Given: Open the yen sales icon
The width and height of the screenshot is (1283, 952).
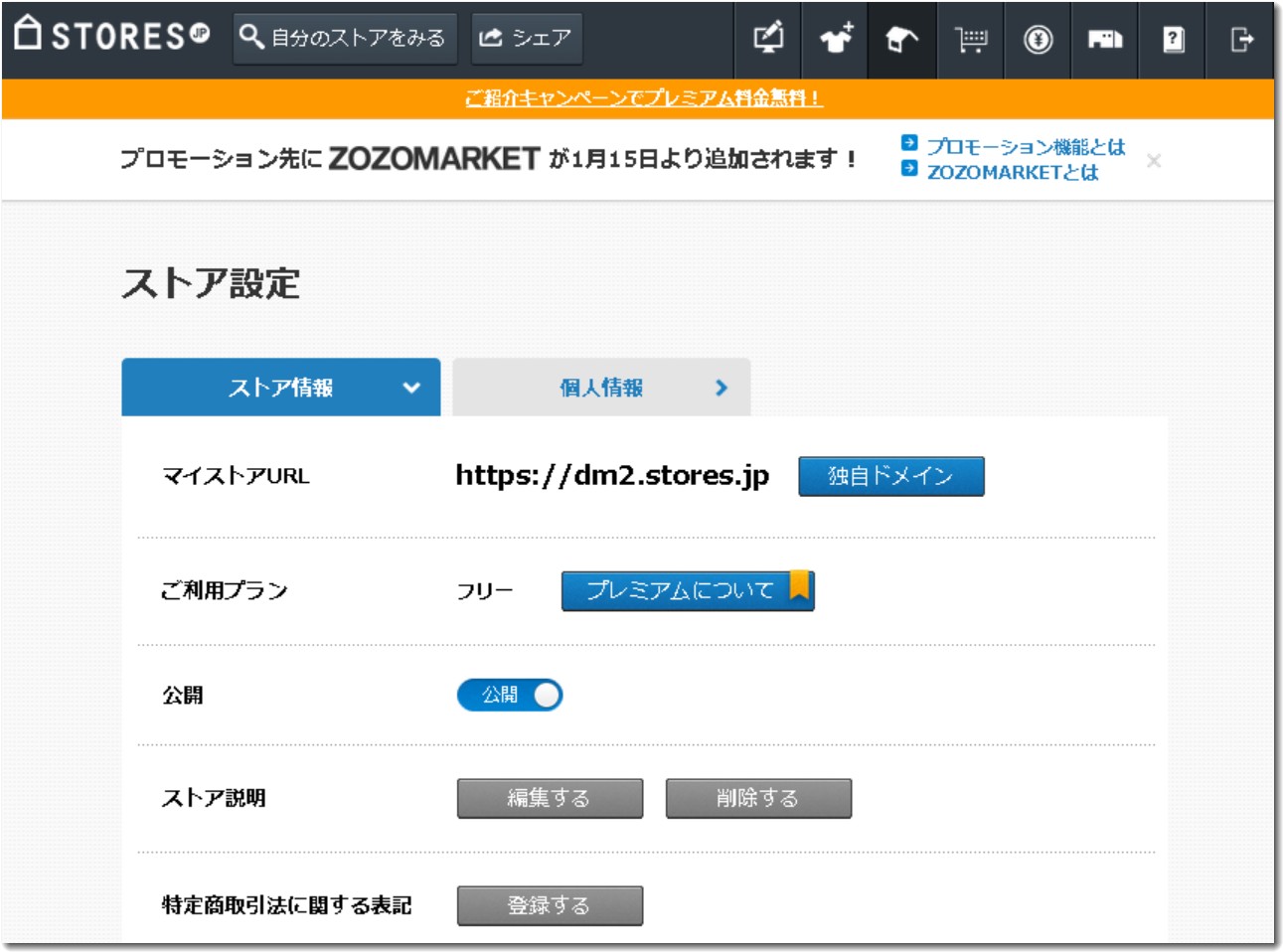Looking at the screenshot, I should (x=1039, y=40).
